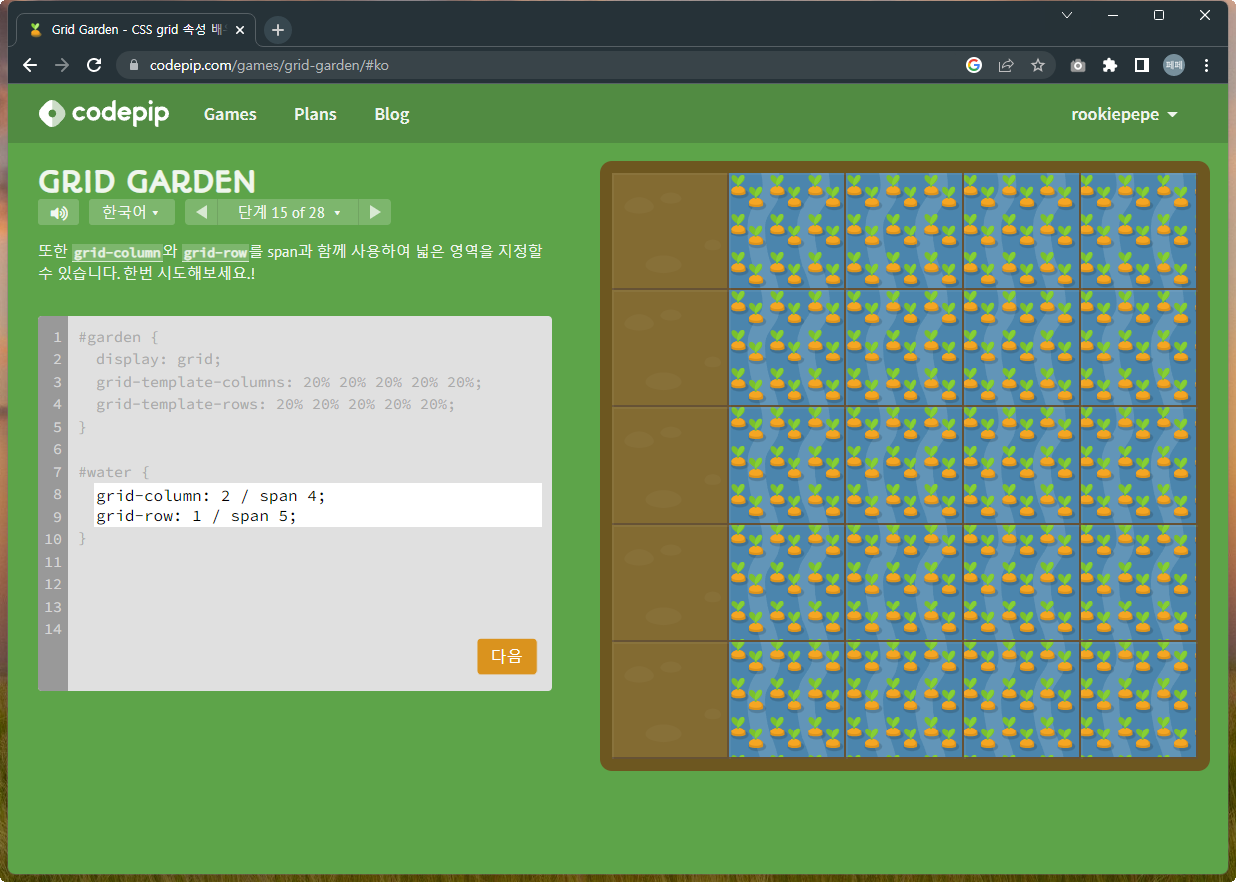Open a new browser tab
1236x882 pixels.
click(278, 30)
